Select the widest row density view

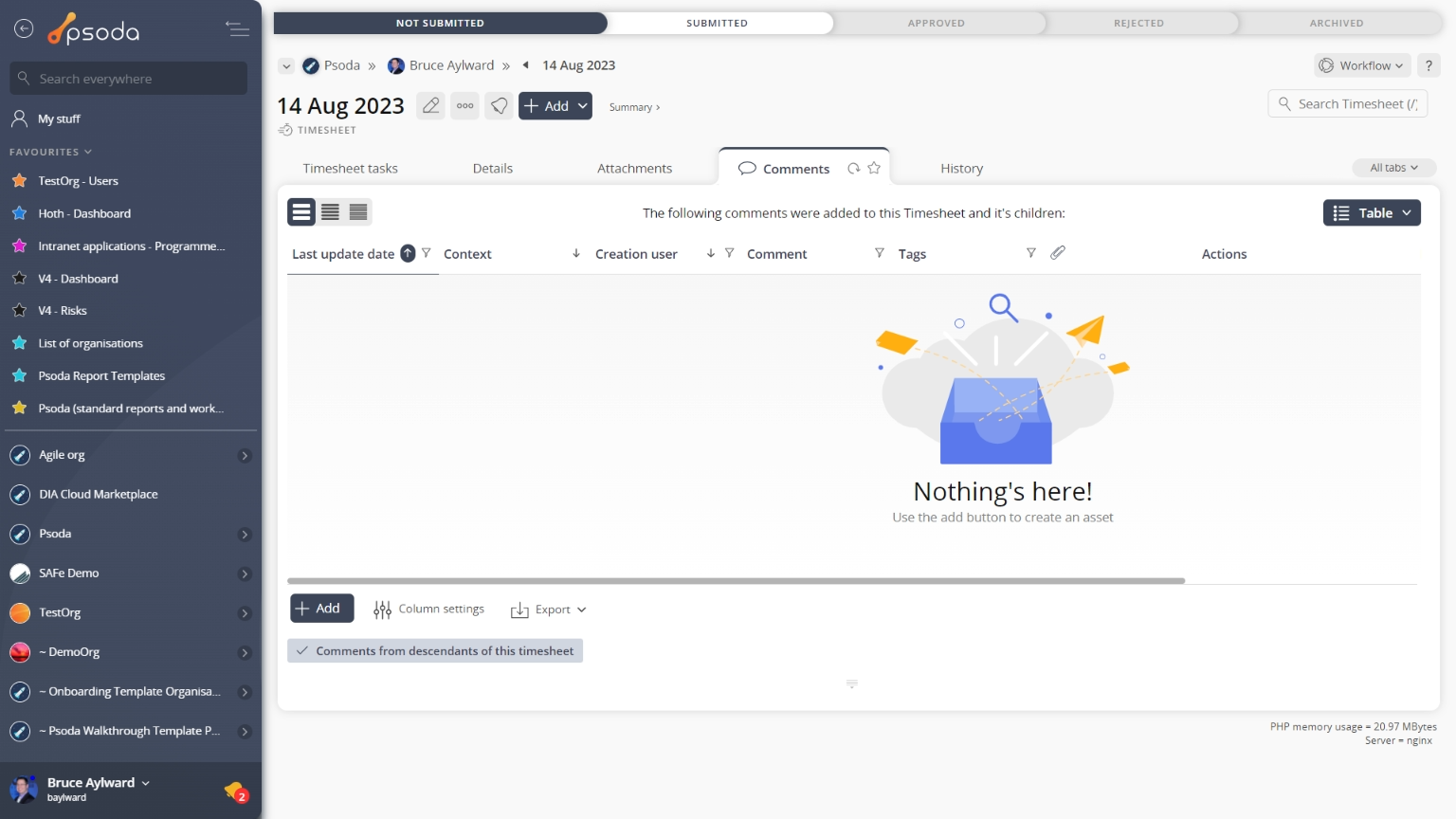[x=301, y=212]
